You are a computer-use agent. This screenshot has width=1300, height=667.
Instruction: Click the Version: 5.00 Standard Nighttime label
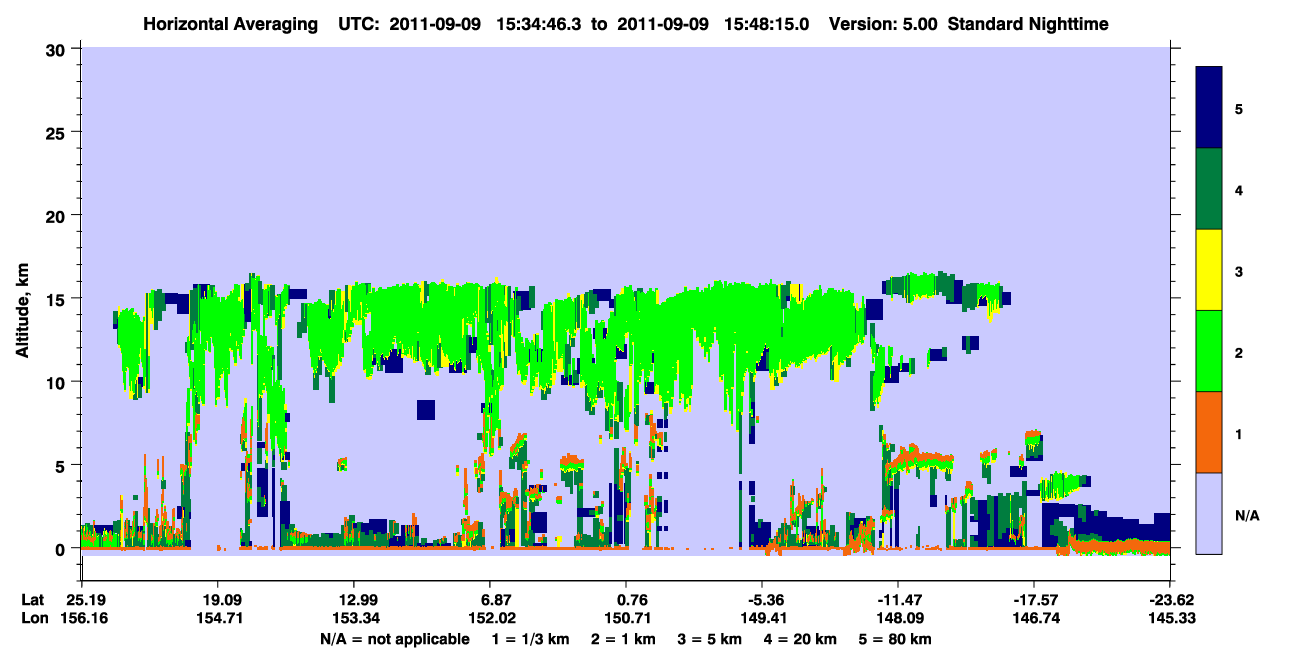[969, 23]
